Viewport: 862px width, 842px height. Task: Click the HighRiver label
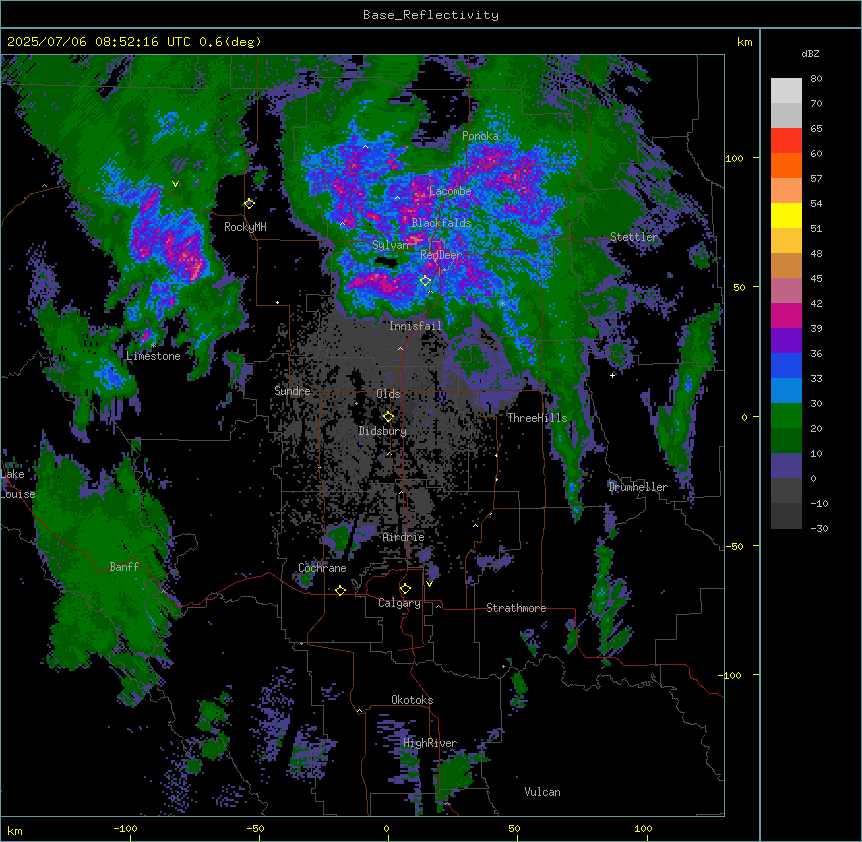tap(430, 744)
